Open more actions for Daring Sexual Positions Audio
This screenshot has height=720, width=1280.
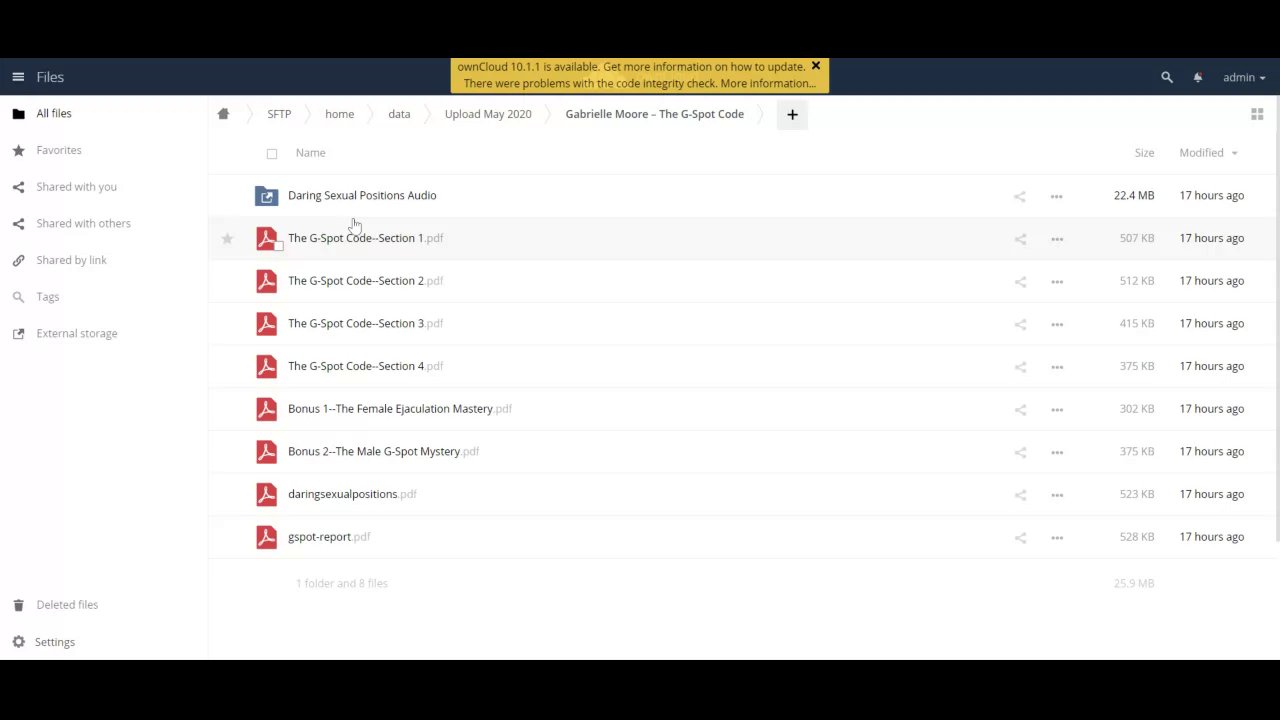[x=1057, y=196]
